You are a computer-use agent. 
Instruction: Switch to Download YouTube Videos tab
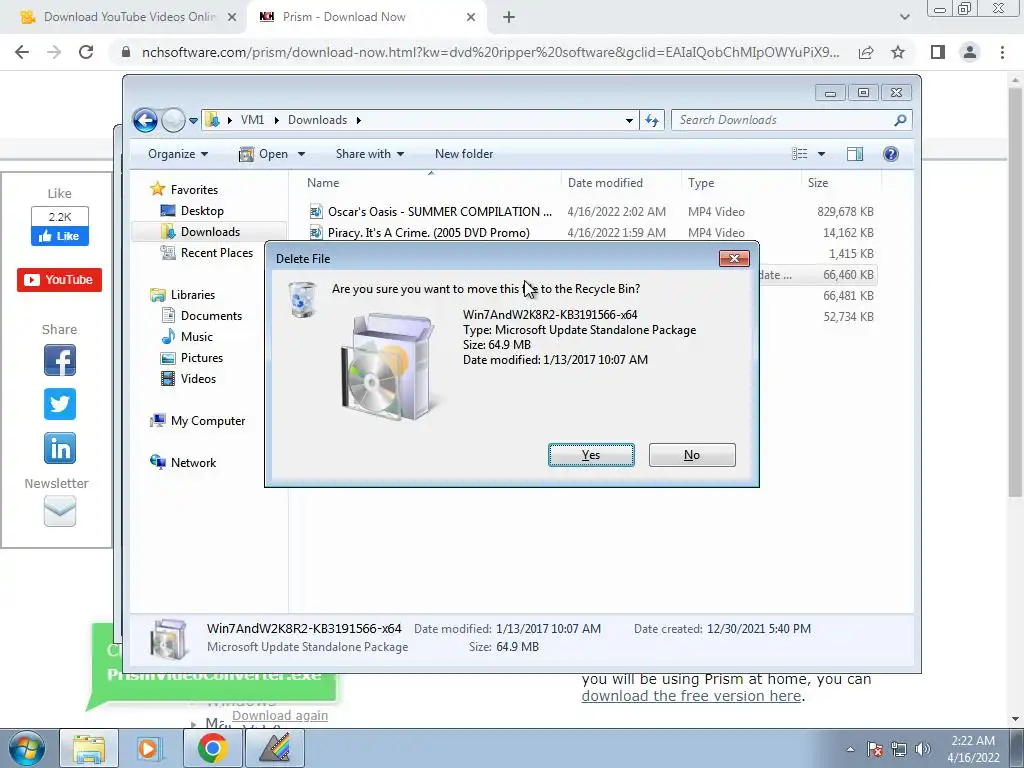pos(124,17)
